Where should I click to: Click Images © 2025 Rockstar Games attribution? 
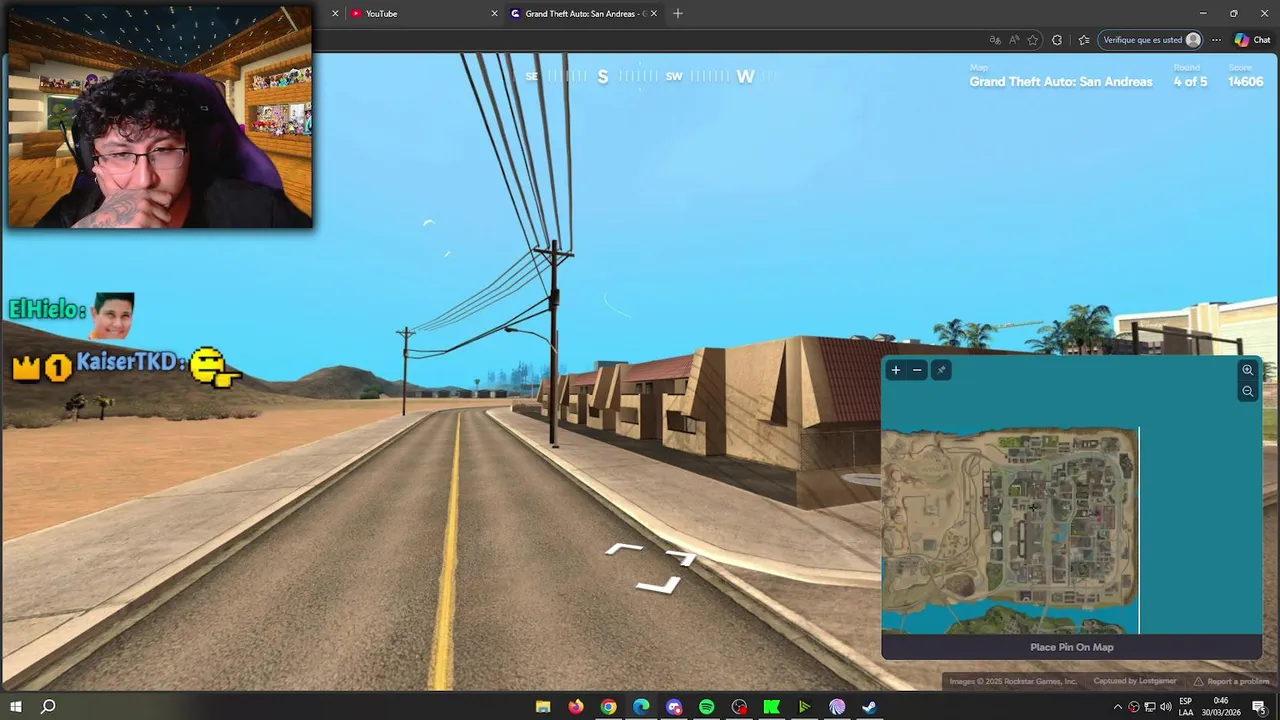(1013, 681)
